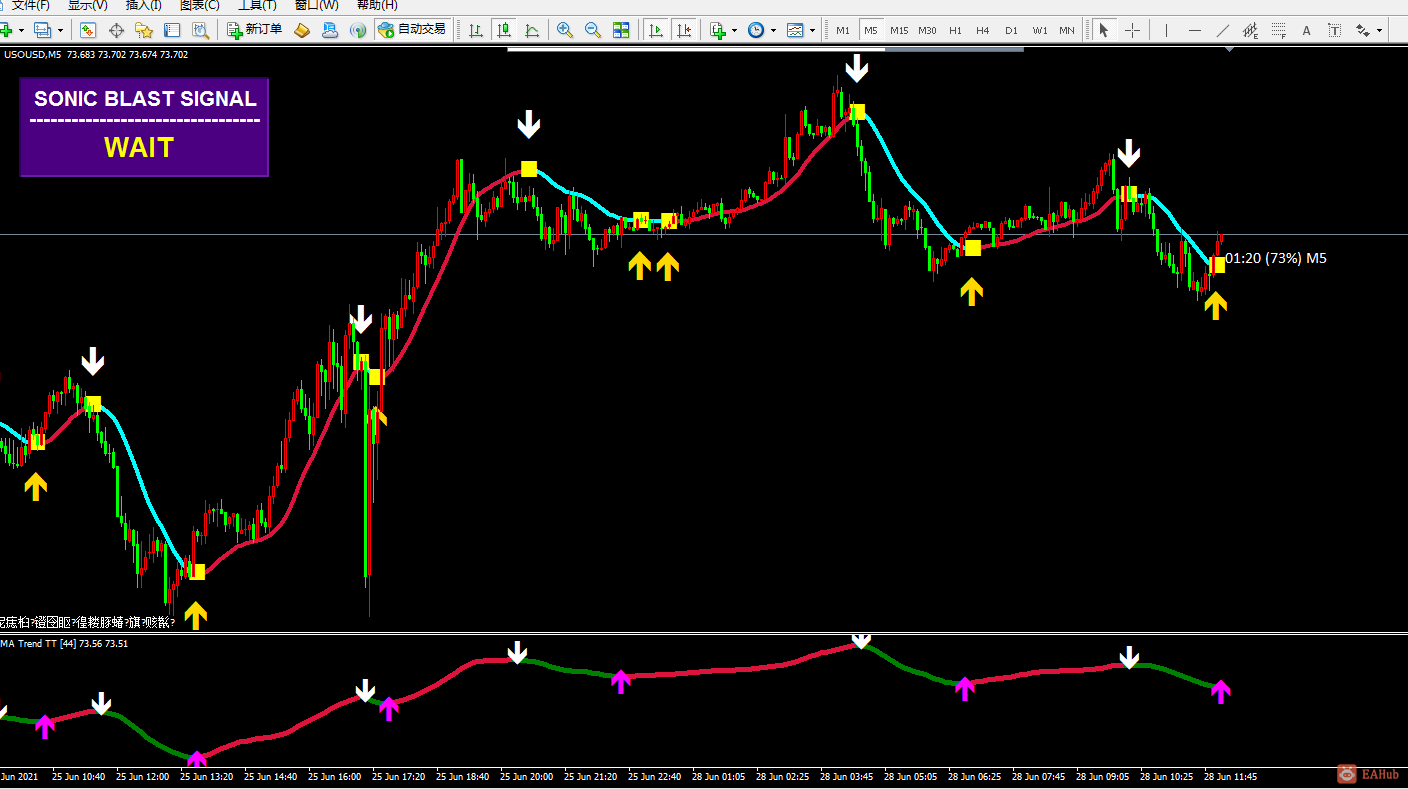Open the New Chart tool
This screenshot has height=789, width=1408.
click(7, 30)
